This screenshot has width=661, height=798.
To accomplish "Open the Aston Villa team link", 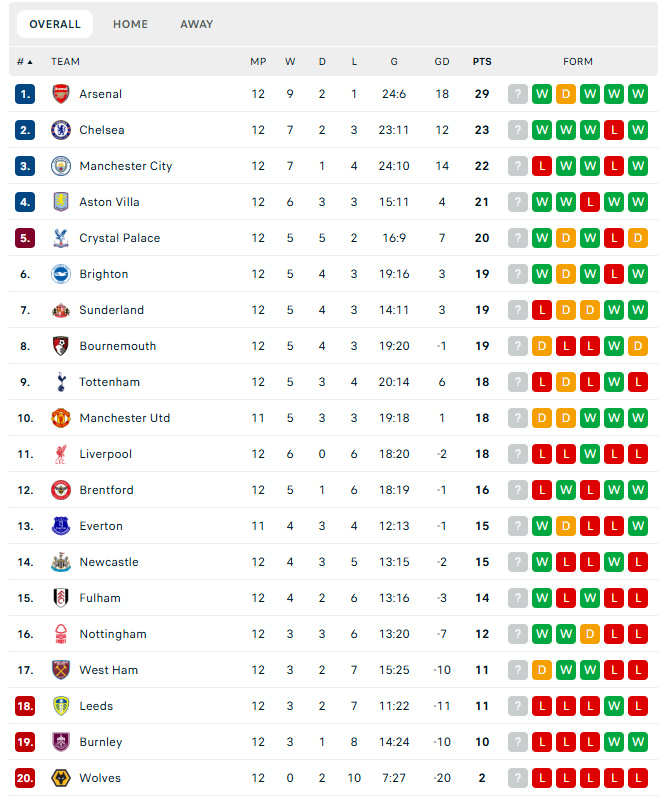I will pyautogui.click(x=109, y=202).
